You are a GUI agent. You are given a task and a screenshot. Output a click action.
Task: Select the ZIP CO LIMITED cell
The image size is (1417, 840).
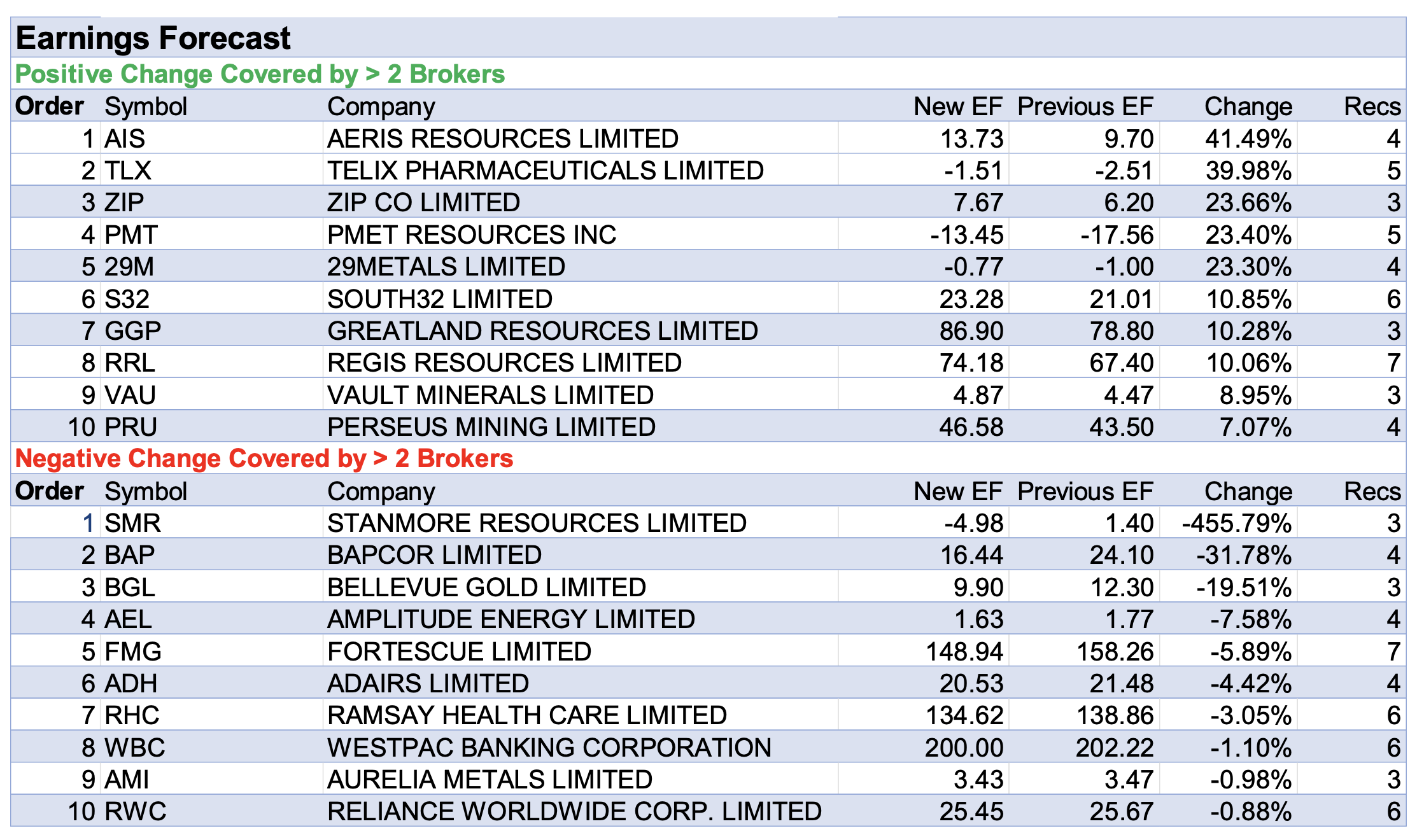pyautogui.click(x=423, y=202)
